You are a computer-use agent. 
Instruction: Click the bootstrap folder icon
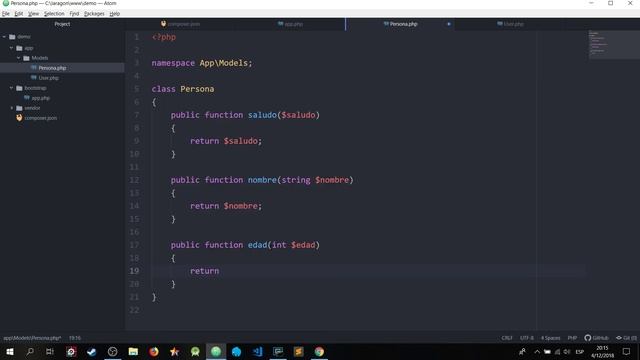coord(19,88)
